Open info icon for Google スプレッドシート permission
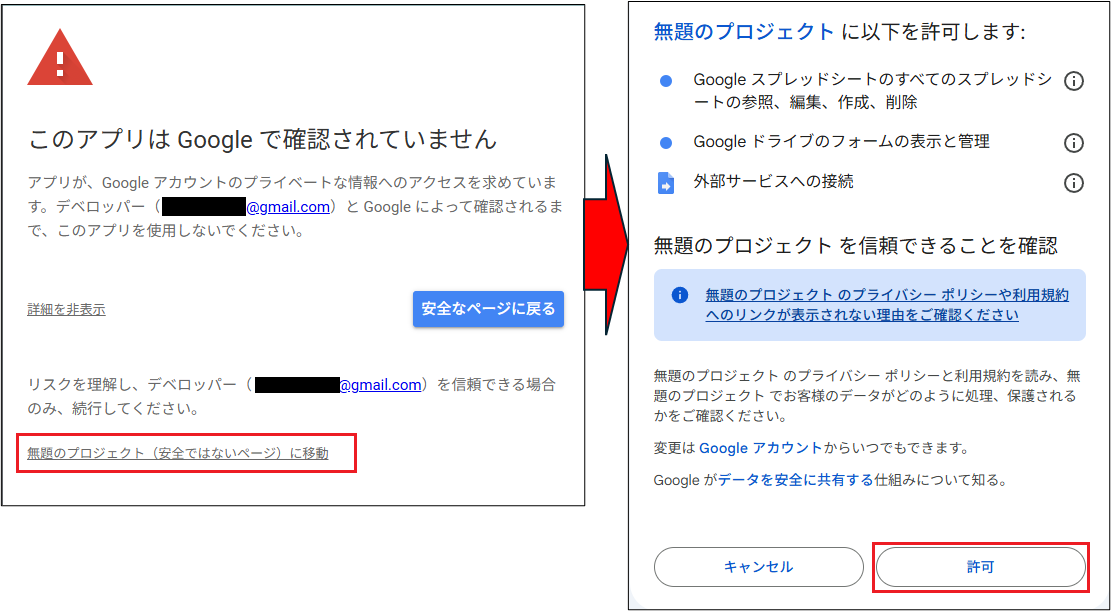 tap(1073, 81)
